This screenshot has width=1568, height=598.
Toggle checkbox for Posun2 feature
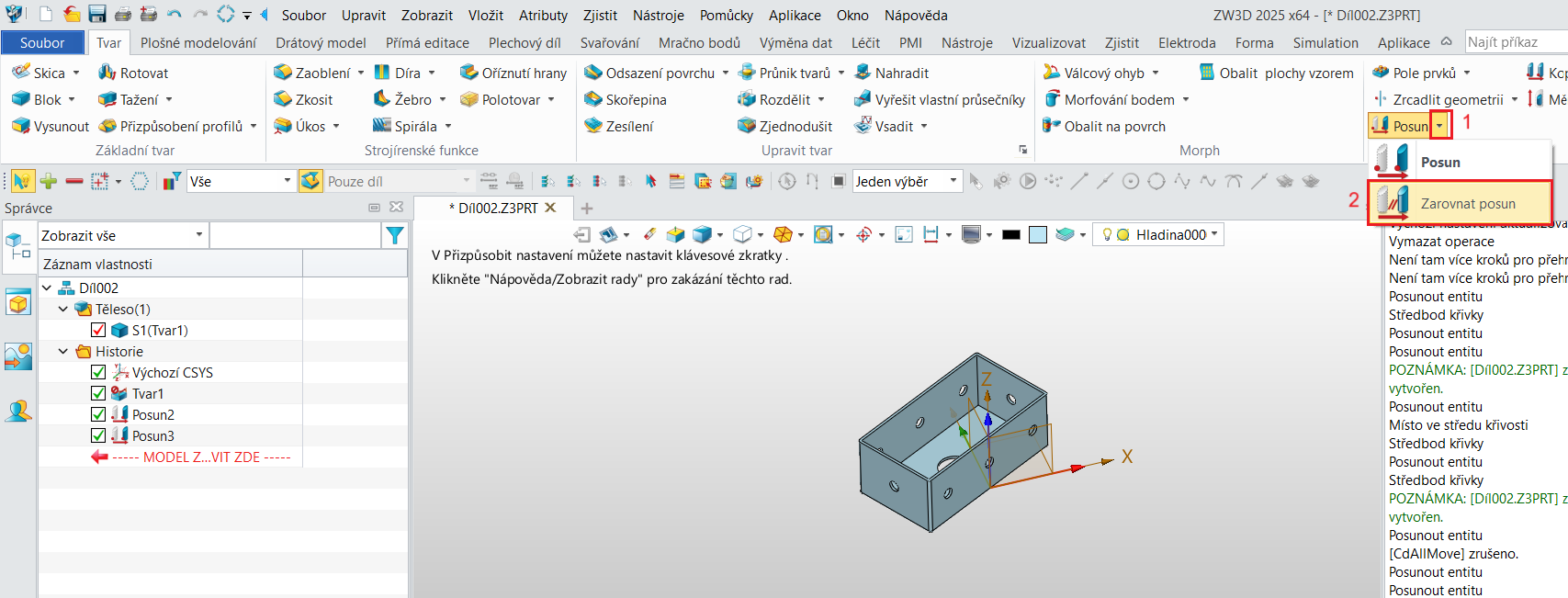click(98, 414)
